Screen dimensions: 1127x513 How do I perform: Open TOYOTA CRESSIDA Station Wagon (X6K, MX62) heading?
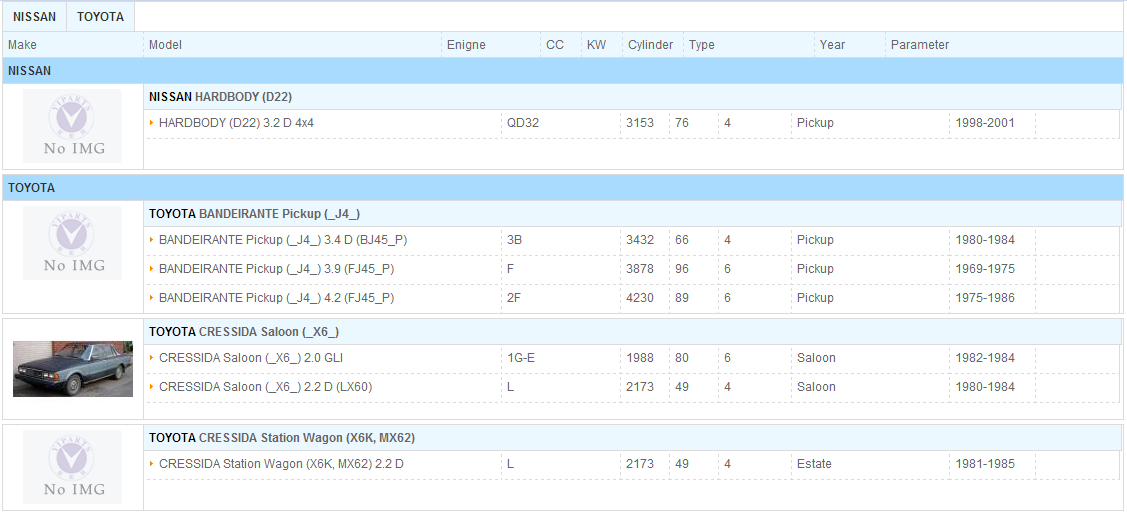click(x=282, y=438)
